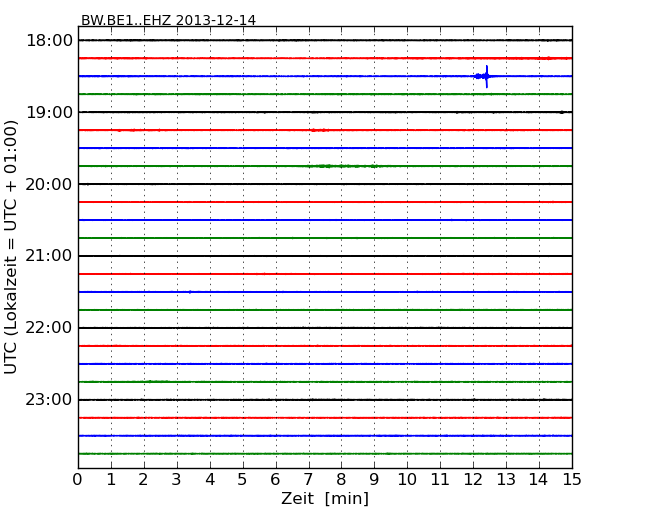Select the '22:00' y-axis tick label
Screen dimensions: 650x520
[49, 328]
